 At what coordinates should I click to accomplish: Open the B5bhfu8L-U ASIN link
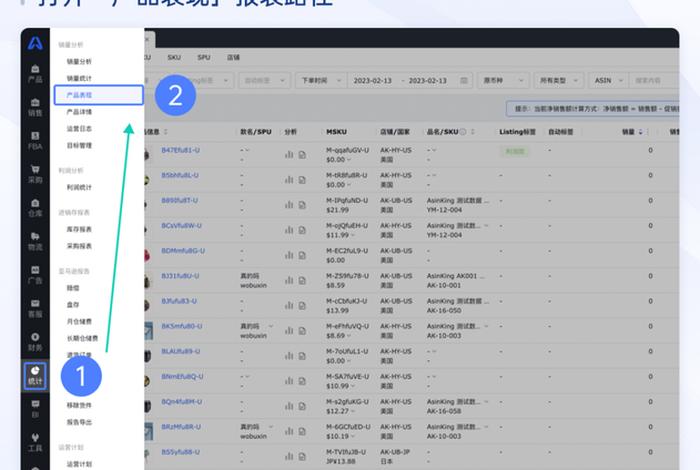180,175
